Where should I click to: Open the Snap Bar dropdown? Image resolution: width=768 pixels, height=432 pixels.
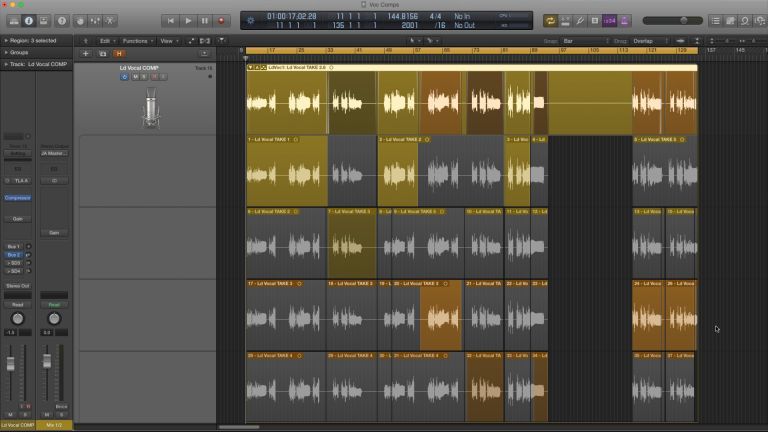coord(580,41)
